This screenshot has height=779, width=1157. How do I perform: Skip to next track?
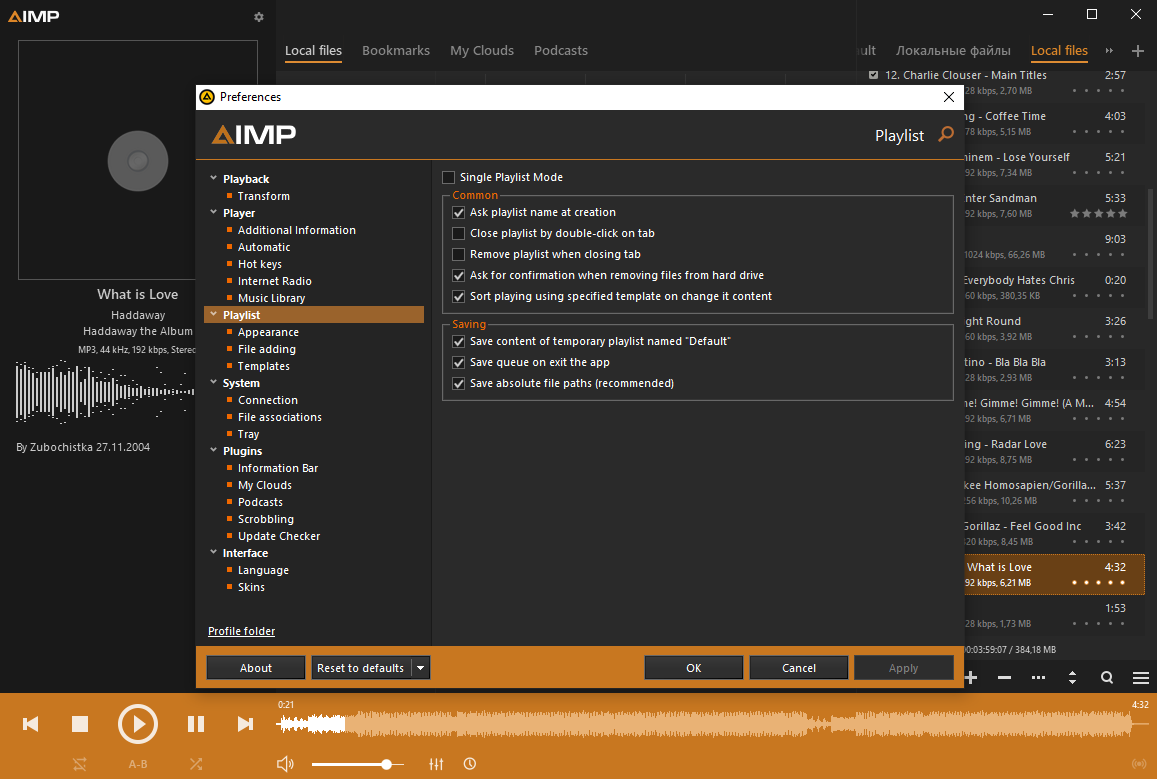click(x=245, y=724)
